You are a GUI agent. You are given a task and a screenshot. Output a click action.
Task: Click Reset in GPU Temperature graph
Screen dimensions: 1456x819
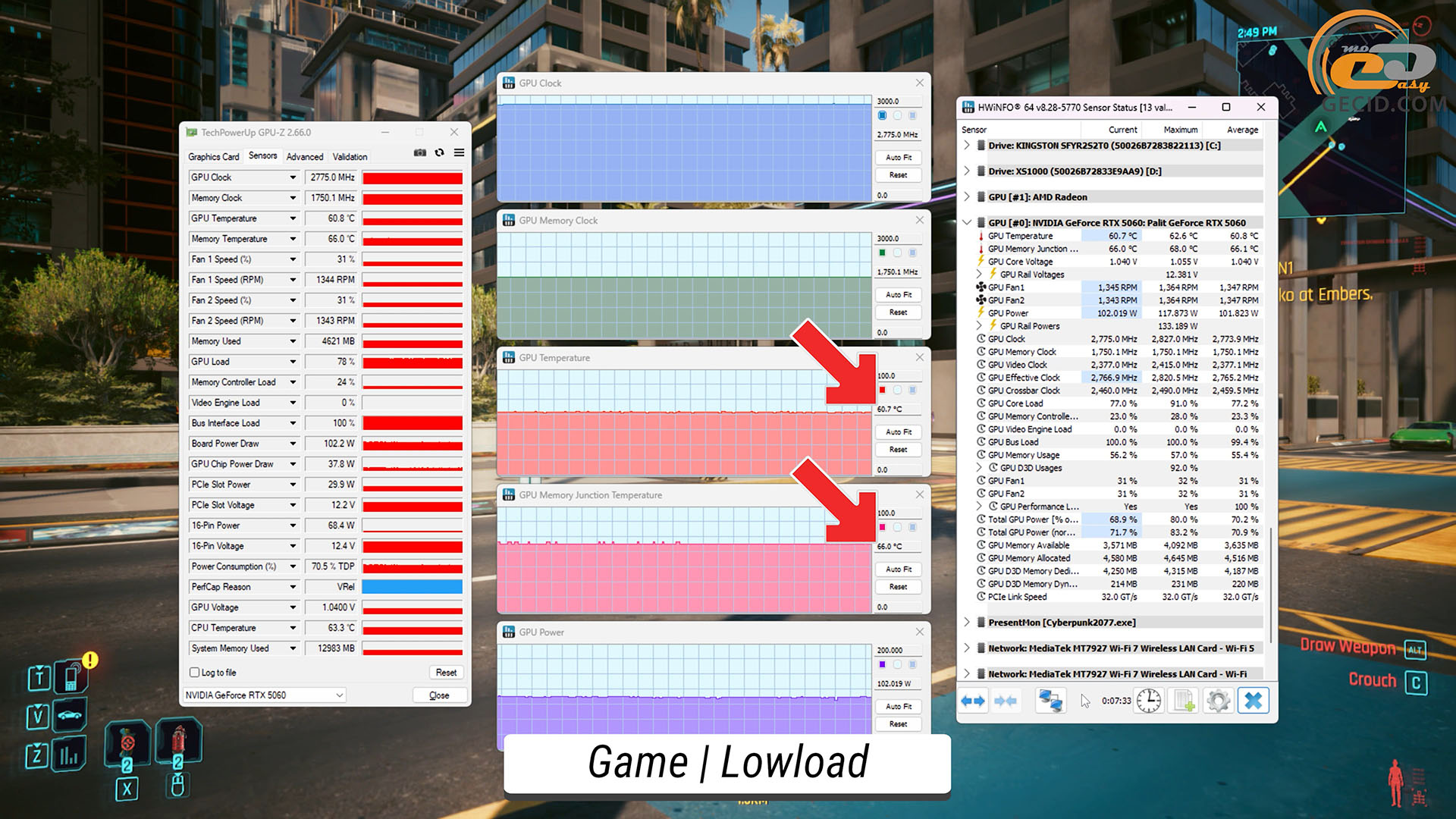point(899,450)
